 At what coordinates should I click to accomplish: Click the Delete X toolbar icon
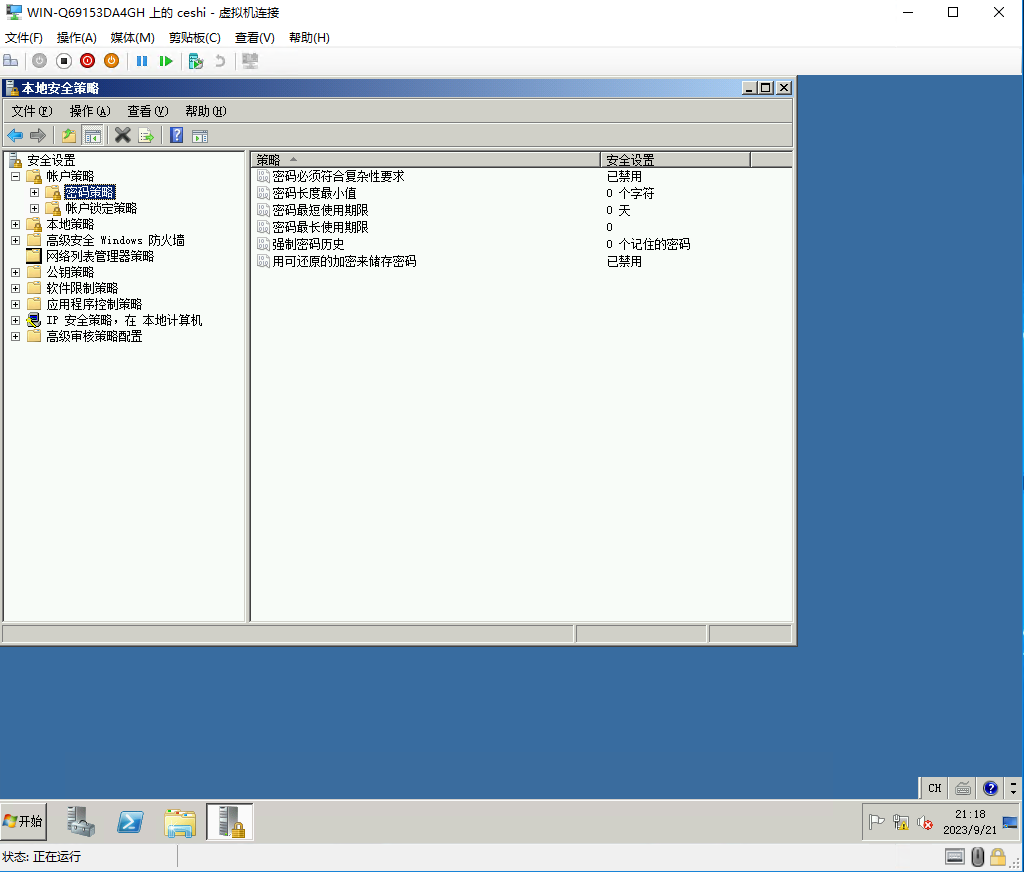(x=123, y=136)
